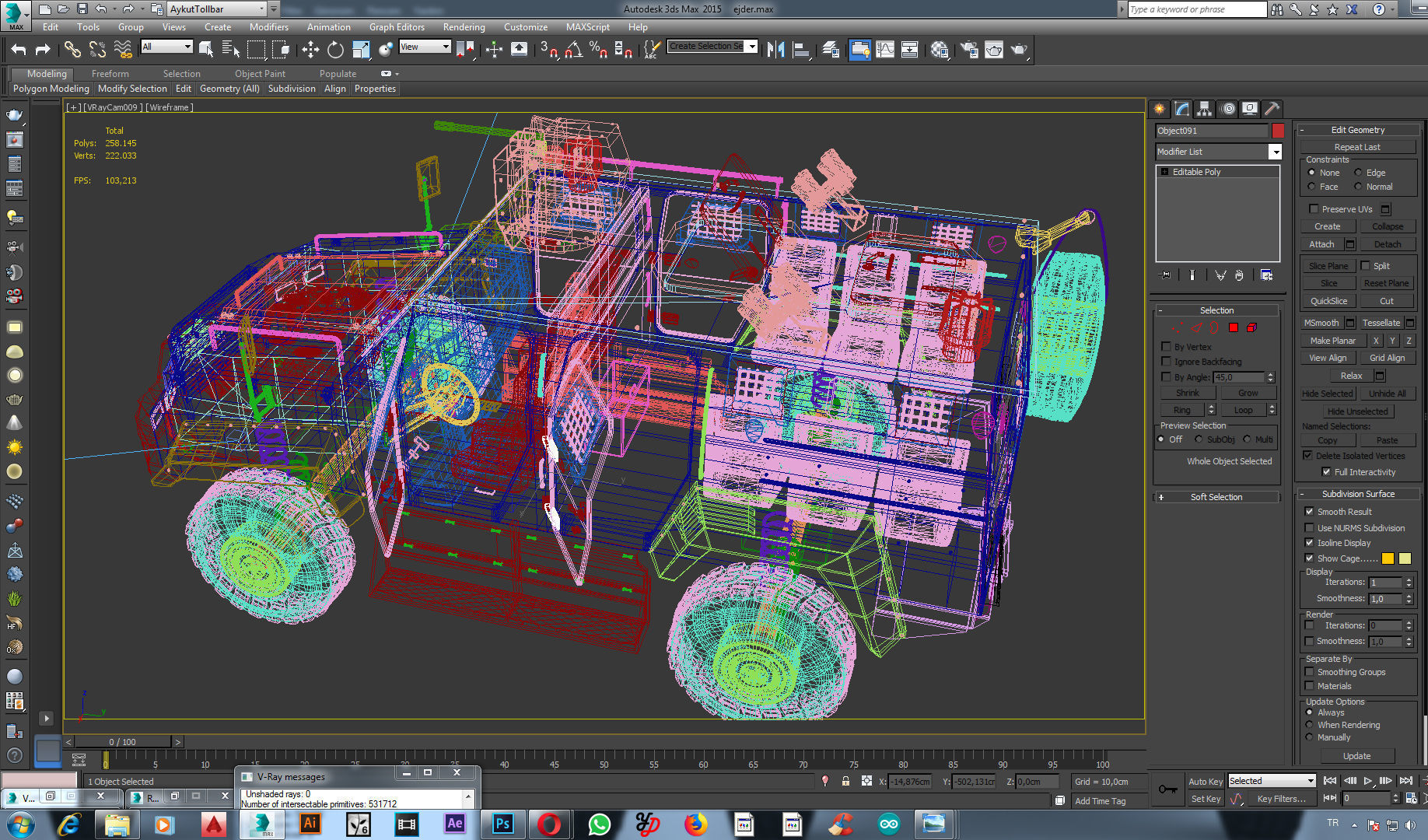Open Render Setup
This screenshot has height=840, width=1428.
tap(969, 50)
